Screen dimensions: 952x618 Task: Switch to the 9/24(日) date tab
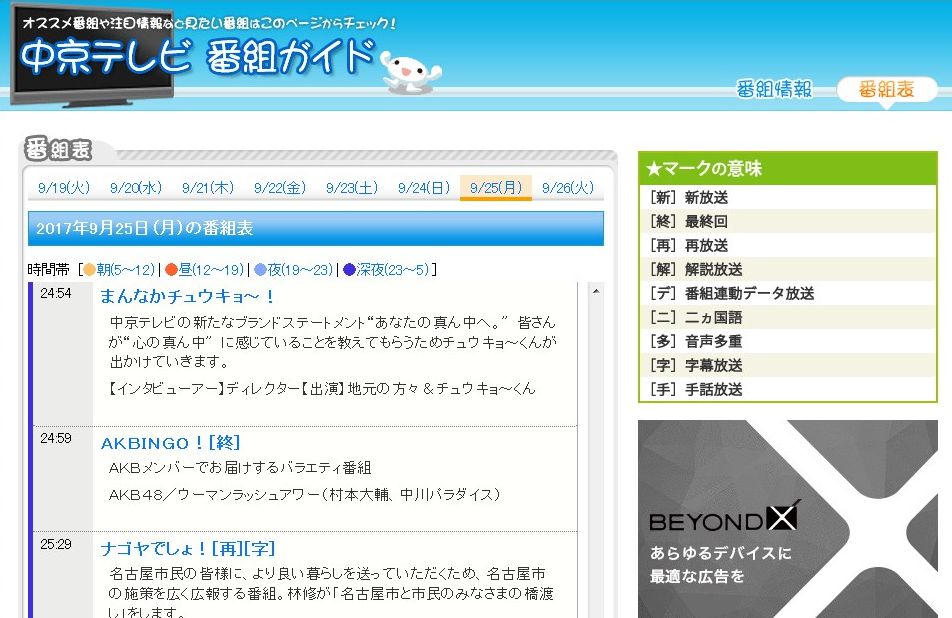(x=424, y=188)
